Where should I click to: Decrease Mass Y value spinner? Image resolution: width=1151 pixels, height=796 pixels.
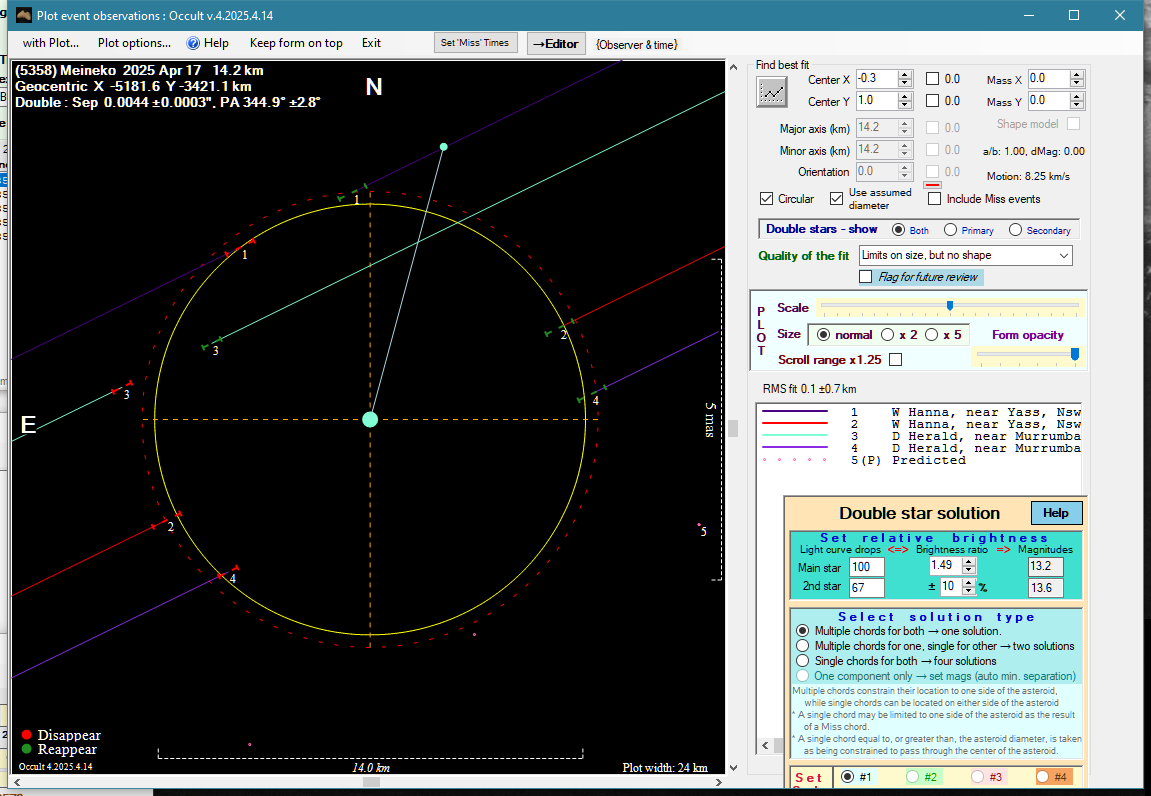click(1077, 105)
